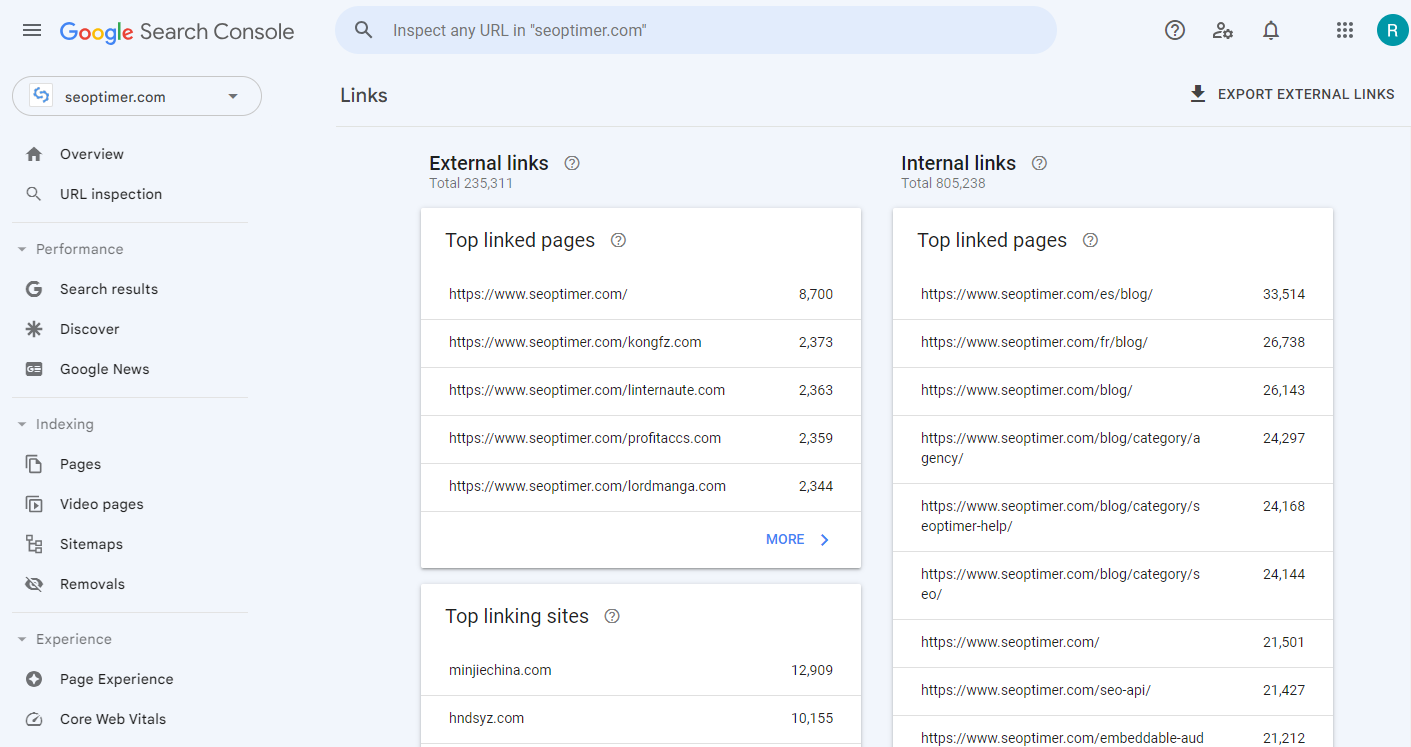Screen dimensions: 1411x747
Task: Open the hamburger main menu
Action: pos(32,30)
